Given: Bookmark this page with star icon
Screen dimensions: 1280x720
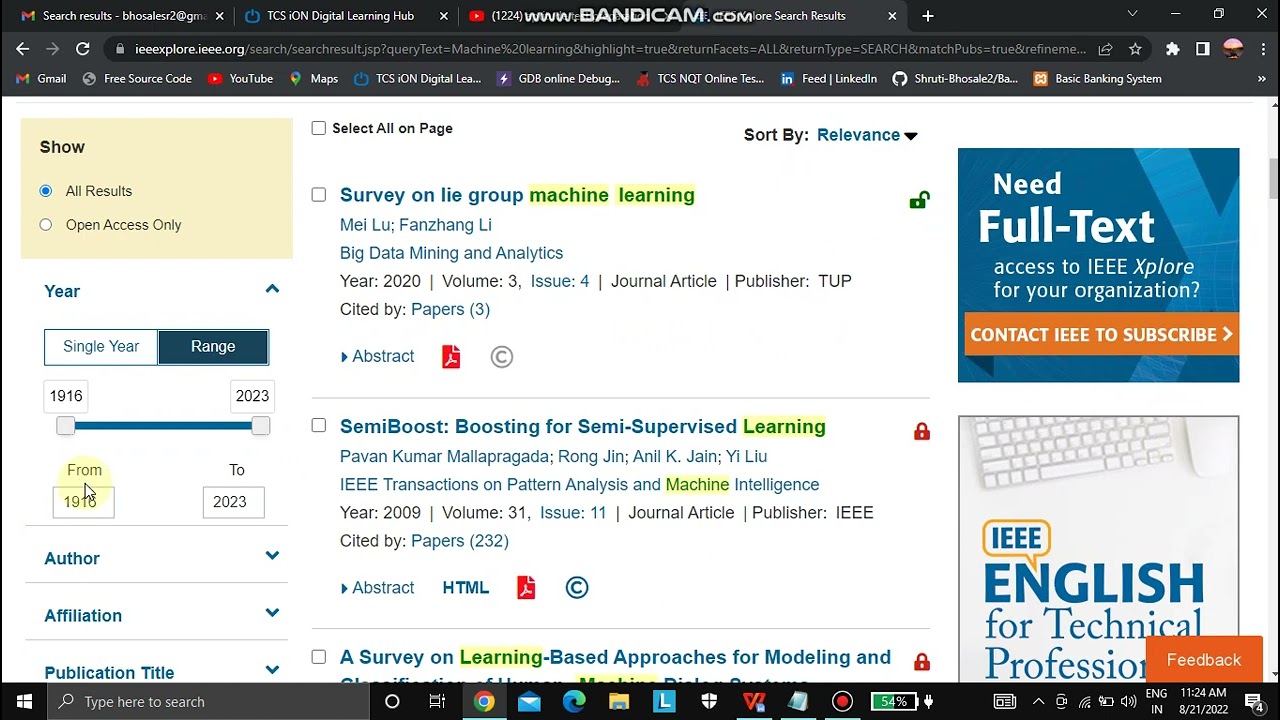Looking at the screenshot, I should [x=1135, y=49].
